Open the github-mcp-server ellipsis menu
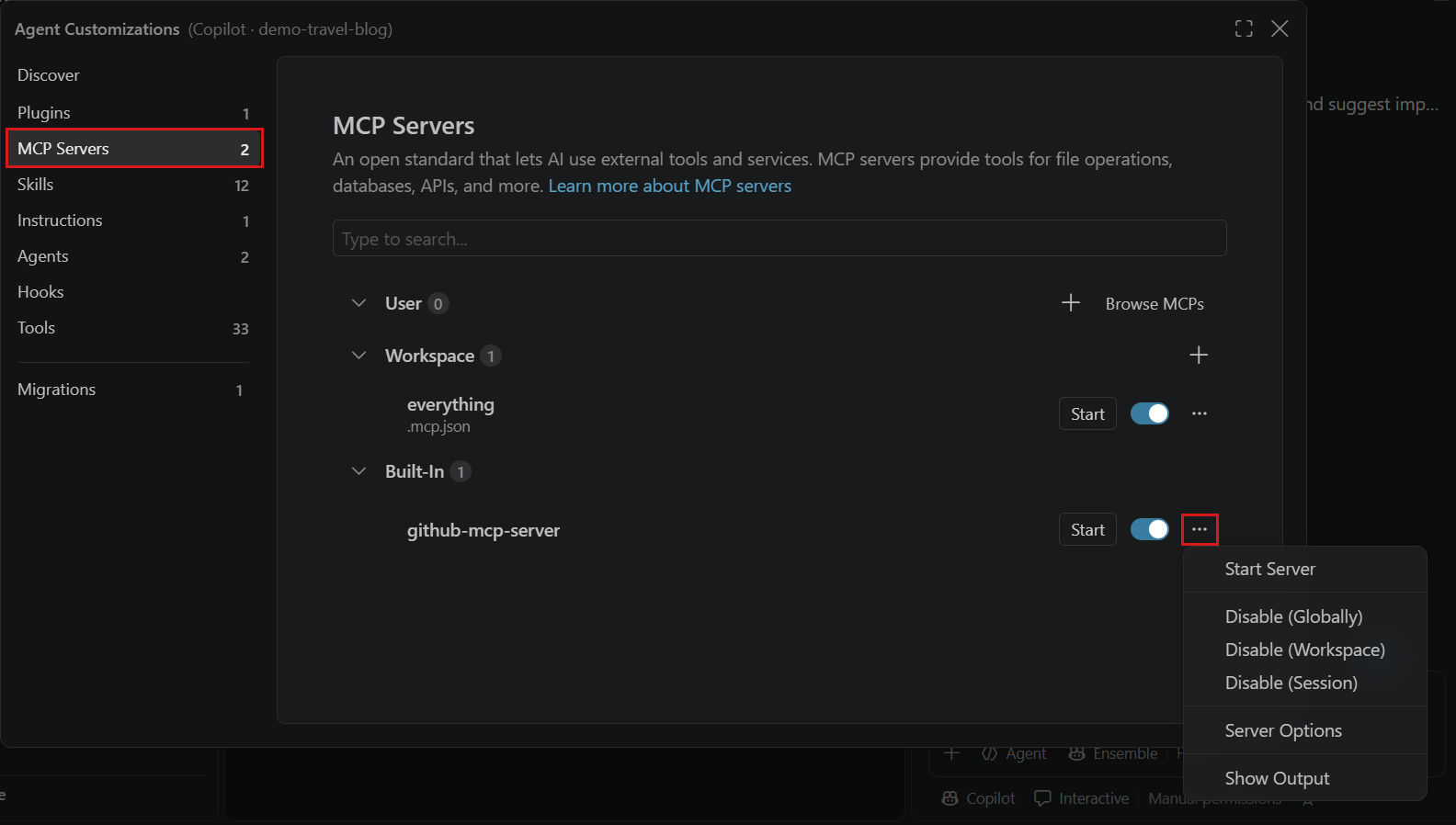Image resolution: width=1456 pixels, height=825 pixels. pyautogui.click(x=1200, y=529)
